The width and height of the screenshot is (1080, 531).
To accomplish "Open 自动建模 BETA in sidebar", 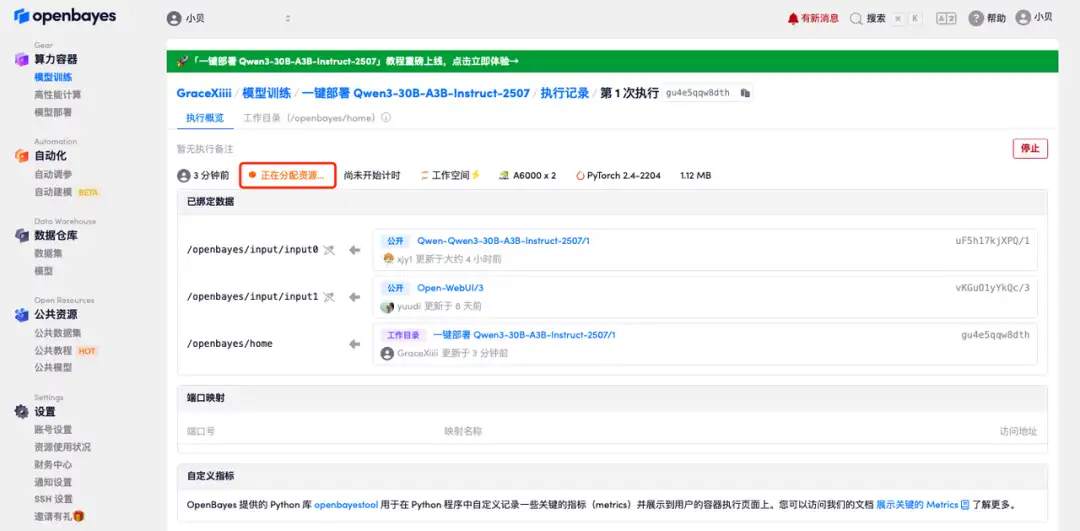I will (67, 192).
